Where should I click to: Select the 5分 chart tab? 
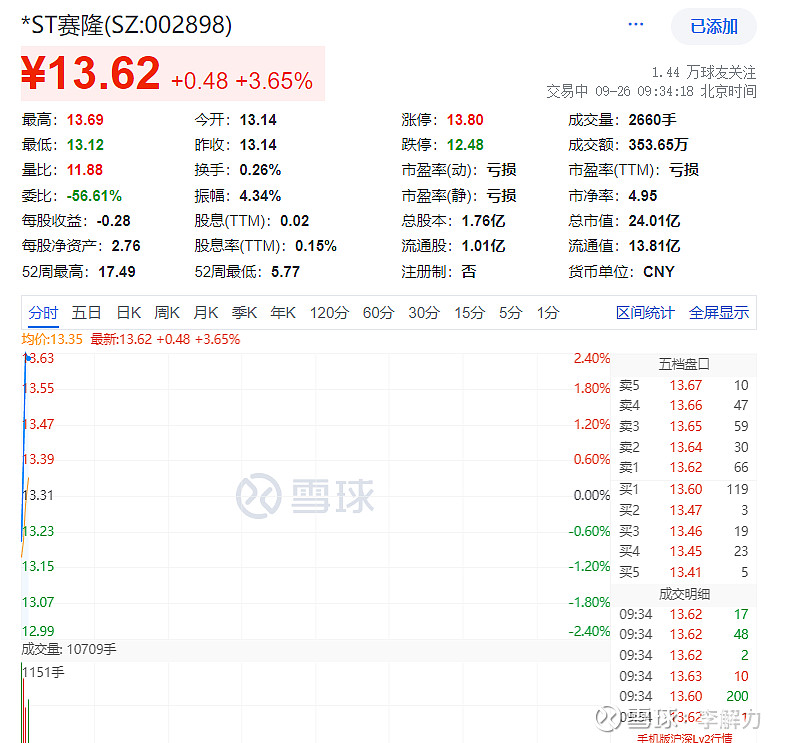point(510,313)
